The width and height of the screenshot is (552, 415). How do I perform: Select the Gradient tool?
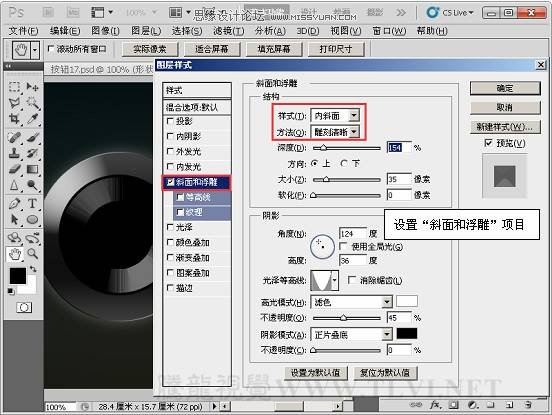(32, 169)
